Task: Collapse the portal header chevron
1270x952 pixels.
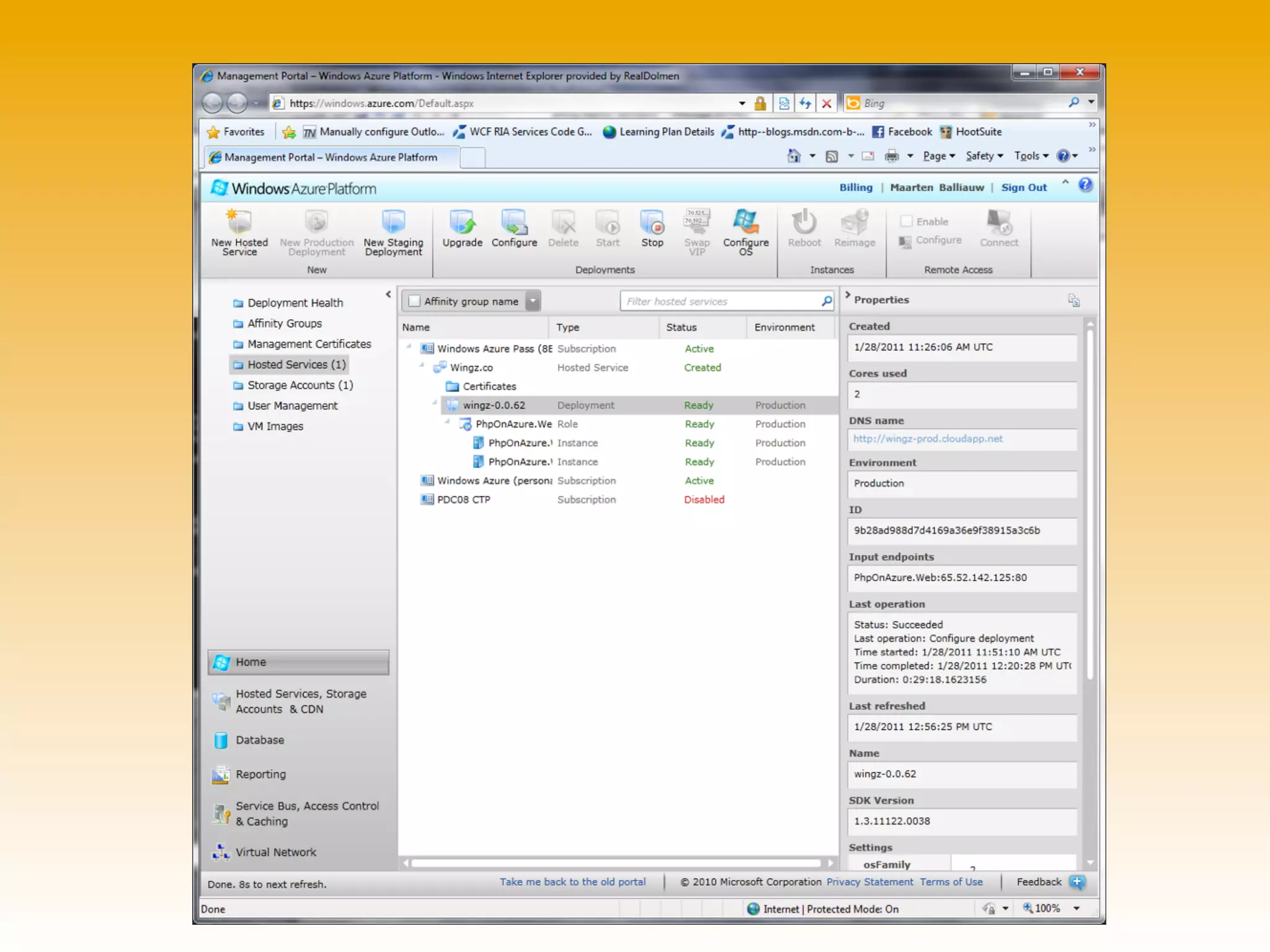Action: coord(1065,182)
